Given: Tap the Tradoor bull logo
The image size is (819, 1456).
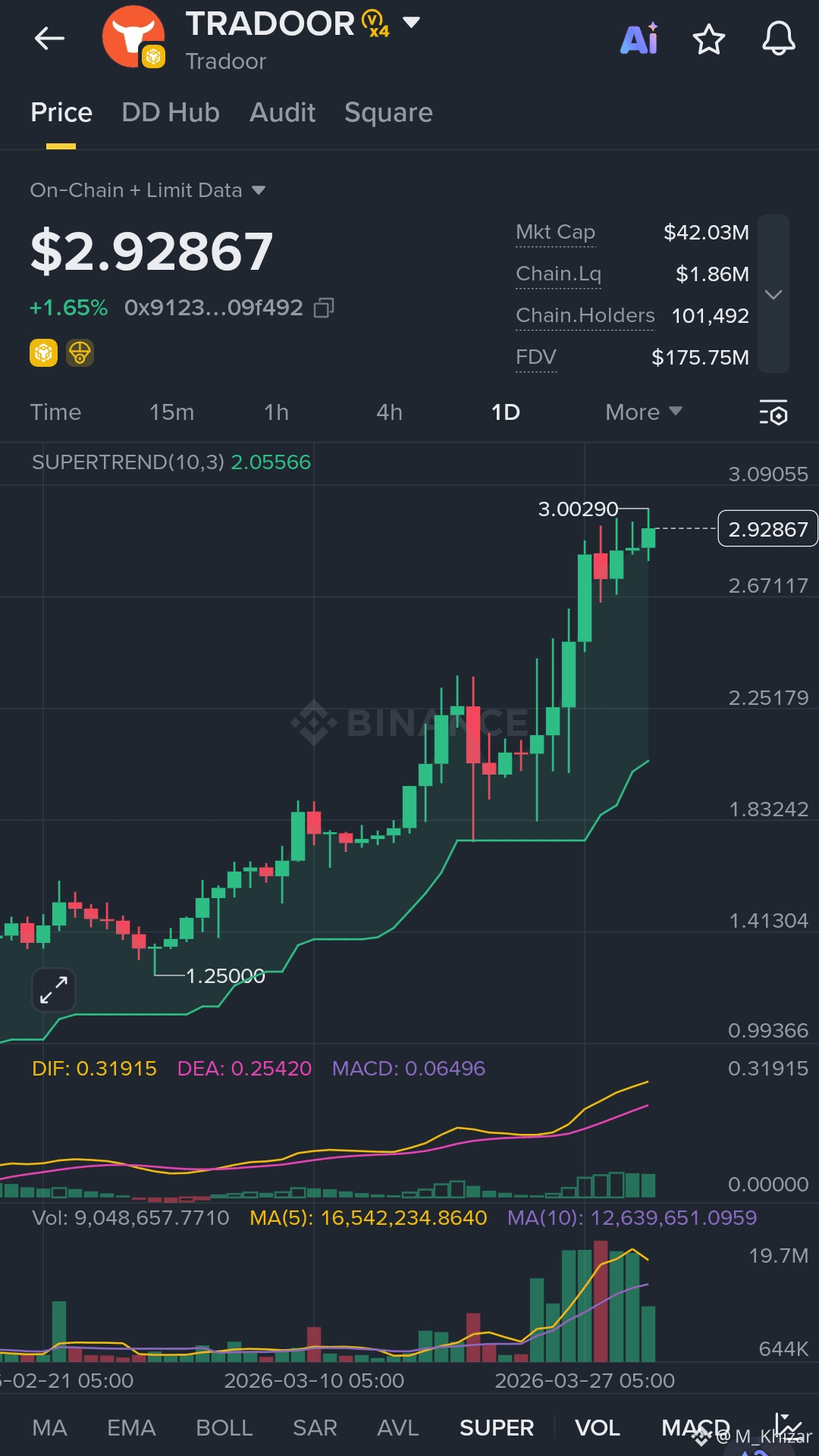Looking at the screenshot, I should (134, 36).
